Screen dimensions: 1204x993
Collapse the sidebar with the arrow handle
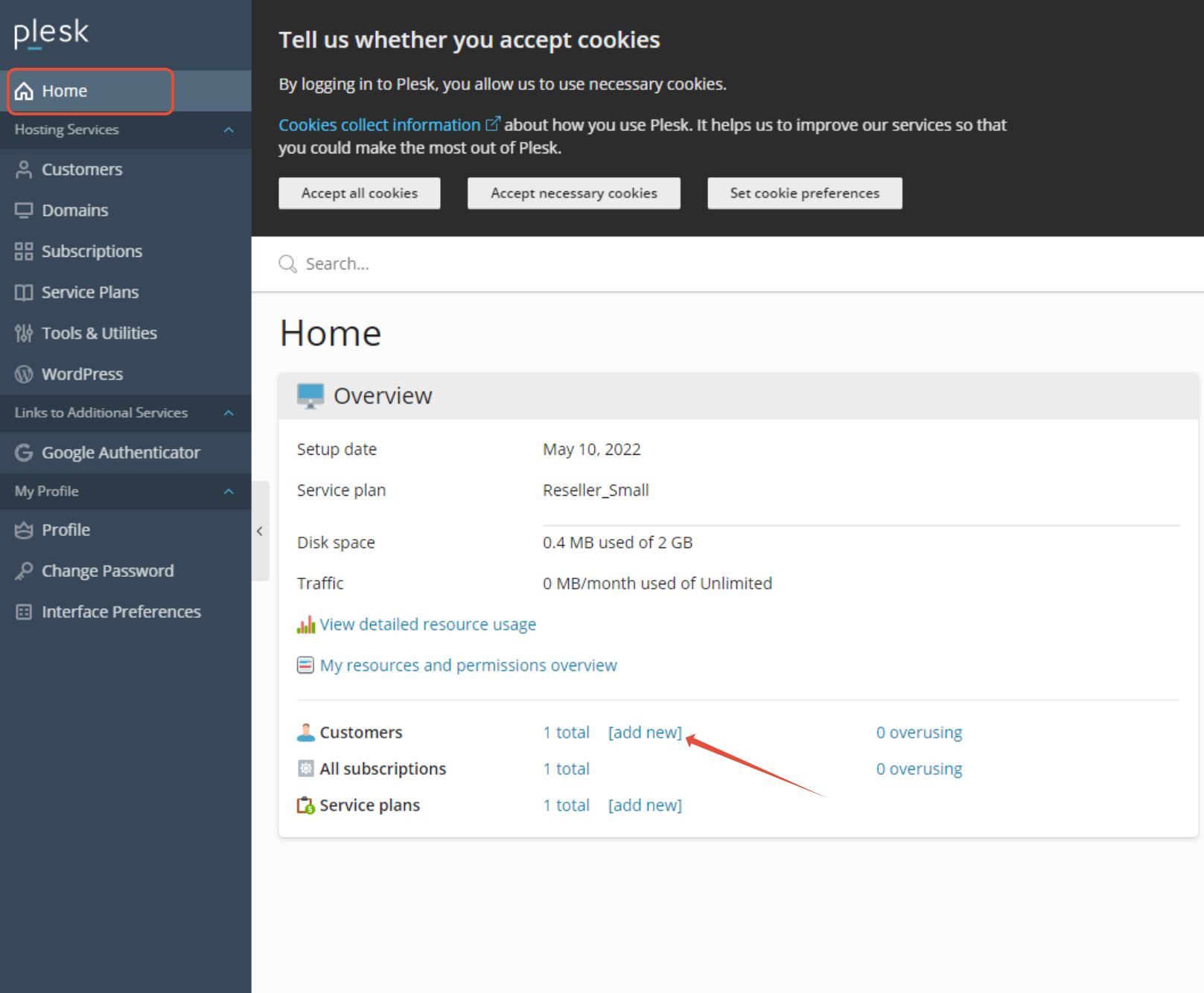[260, 531]
